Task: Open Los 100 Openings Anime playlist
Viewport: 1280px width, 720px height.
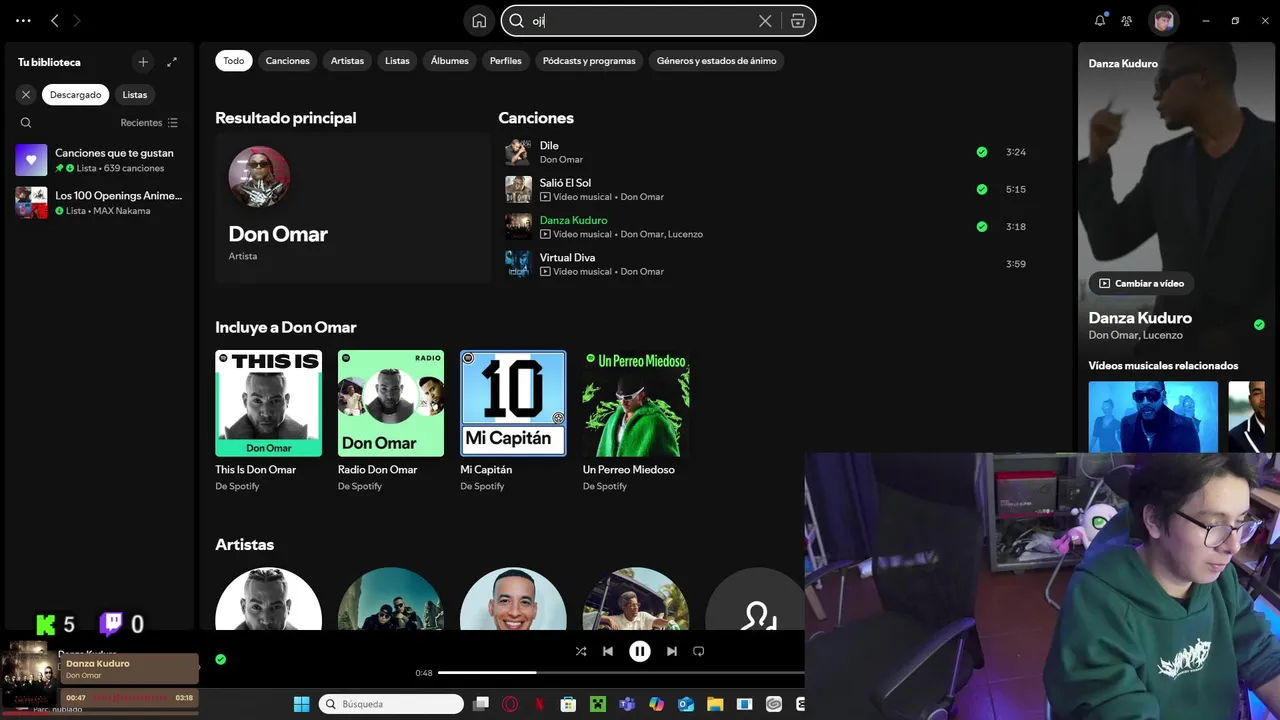Action: tap(98, 203)
